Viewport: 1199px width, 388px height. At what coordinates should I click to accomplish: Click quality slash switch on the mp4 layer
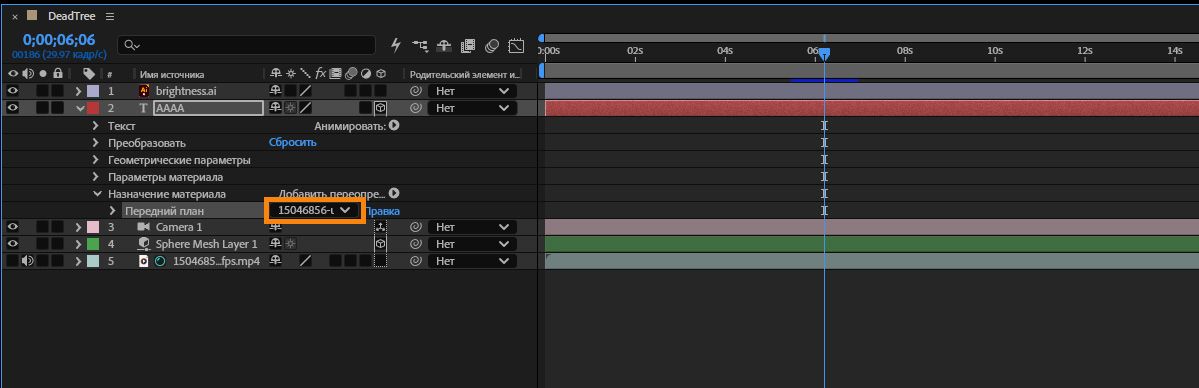[x=305, y=261]
